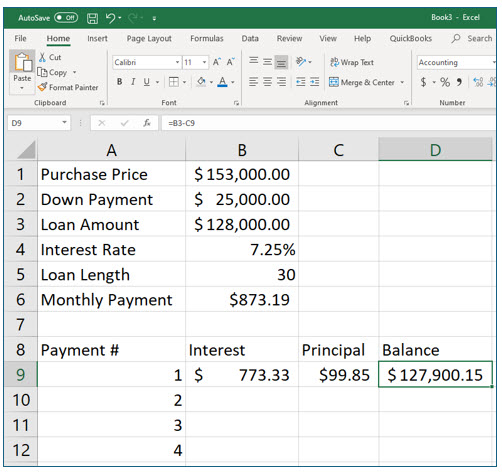Click Merge & Center button
Viewport: 502px width, 472px height.
362,82
